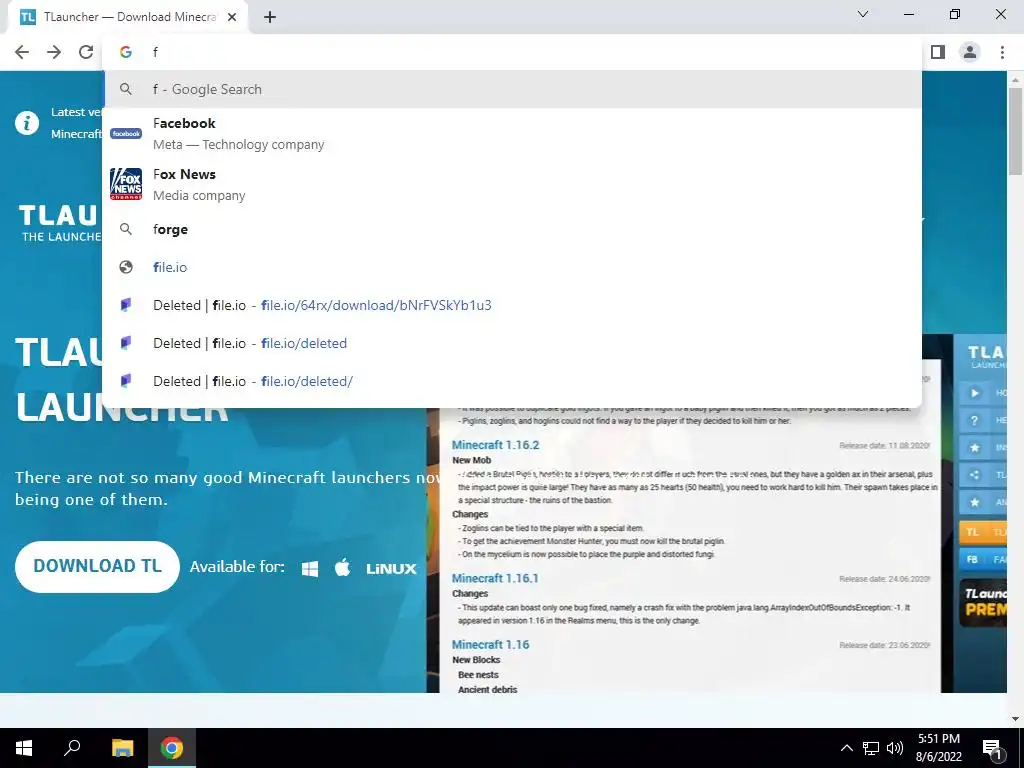Open a new tab with the plus button
The height and width of the screenshot is (768, 1024).
(x=270, y=18)
